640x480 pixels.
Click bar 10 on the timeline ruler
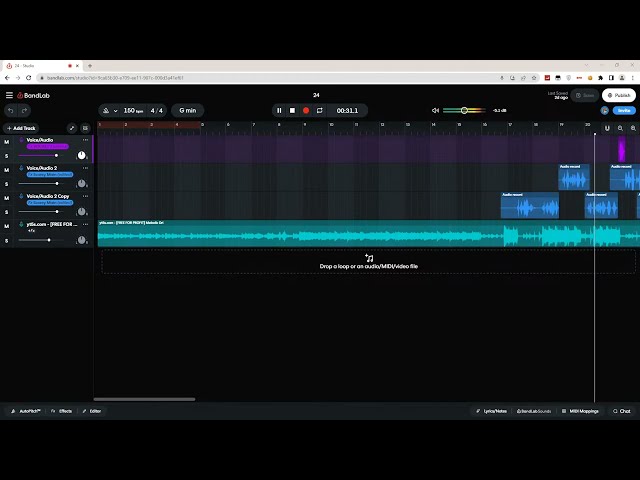[331, 124]
